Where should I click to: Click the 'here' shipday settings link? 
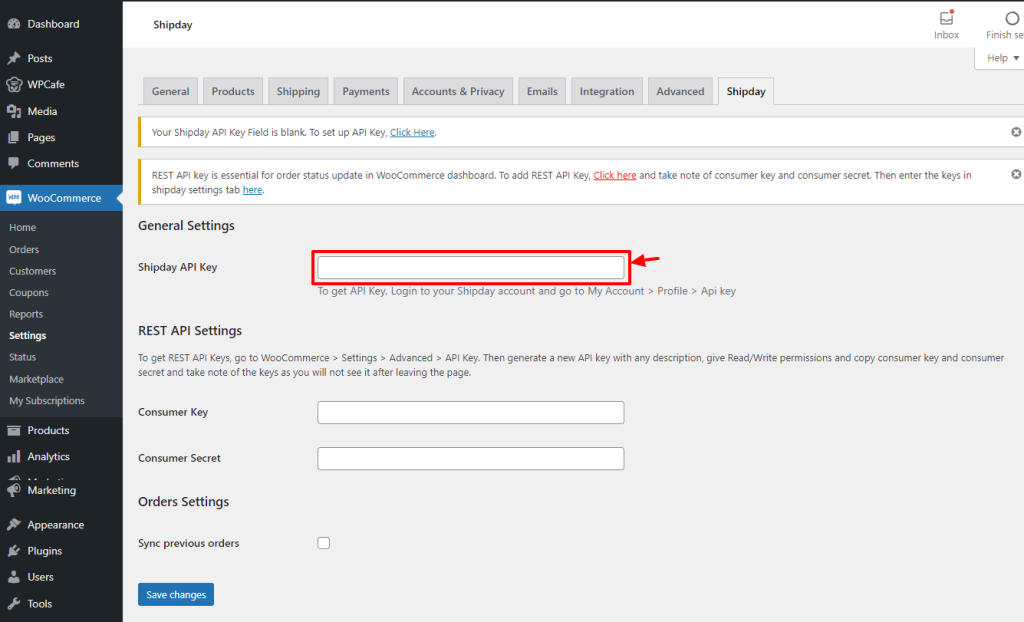252,189
